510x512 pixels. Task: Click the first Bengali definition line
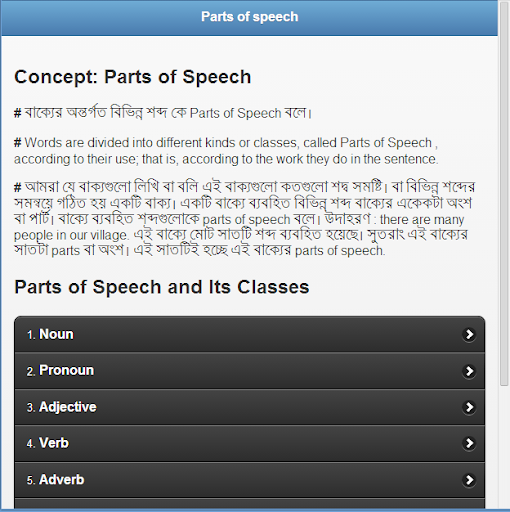point(163,113)
